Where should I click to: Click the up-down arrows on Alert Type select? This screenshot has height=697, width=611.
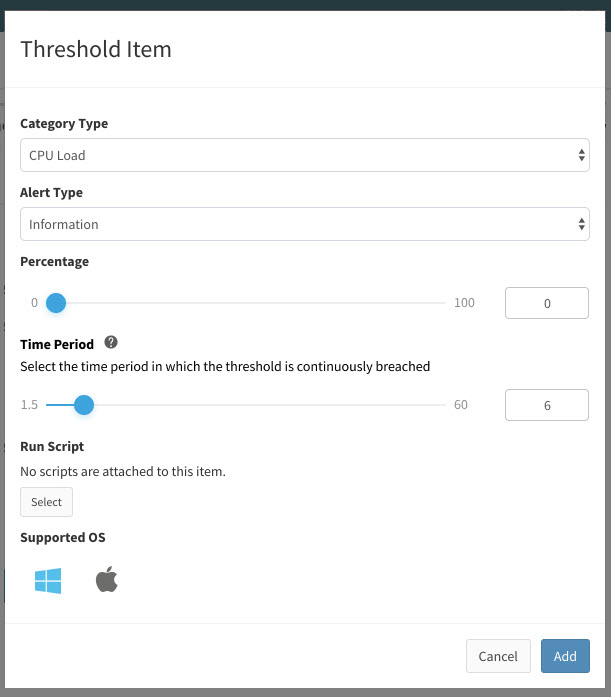pyautogui.click(x=581, y=224)
